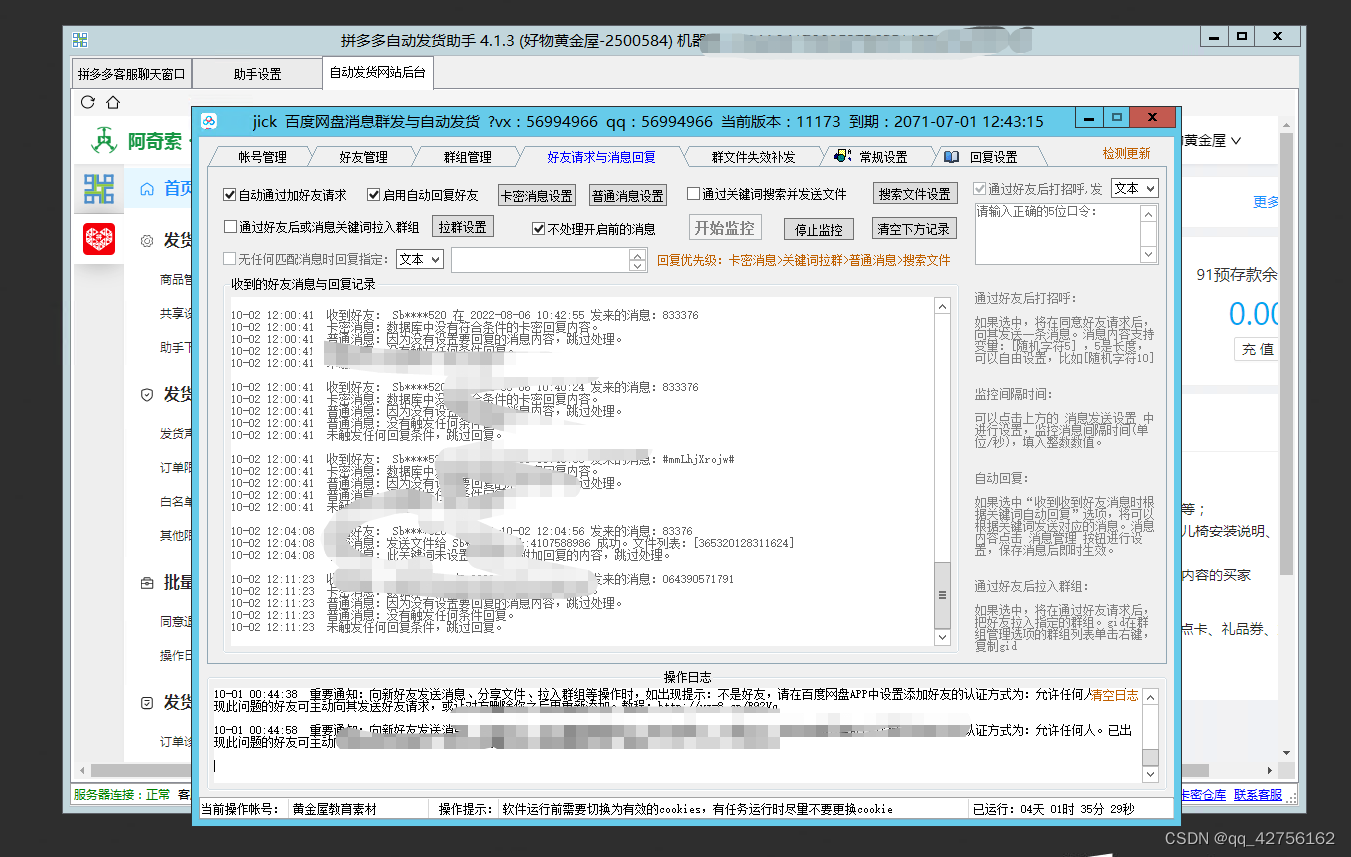The width and height of the screenshot is (1351, 857).
Task: Click 清空下方记录 button
Action: coord(914,229)
